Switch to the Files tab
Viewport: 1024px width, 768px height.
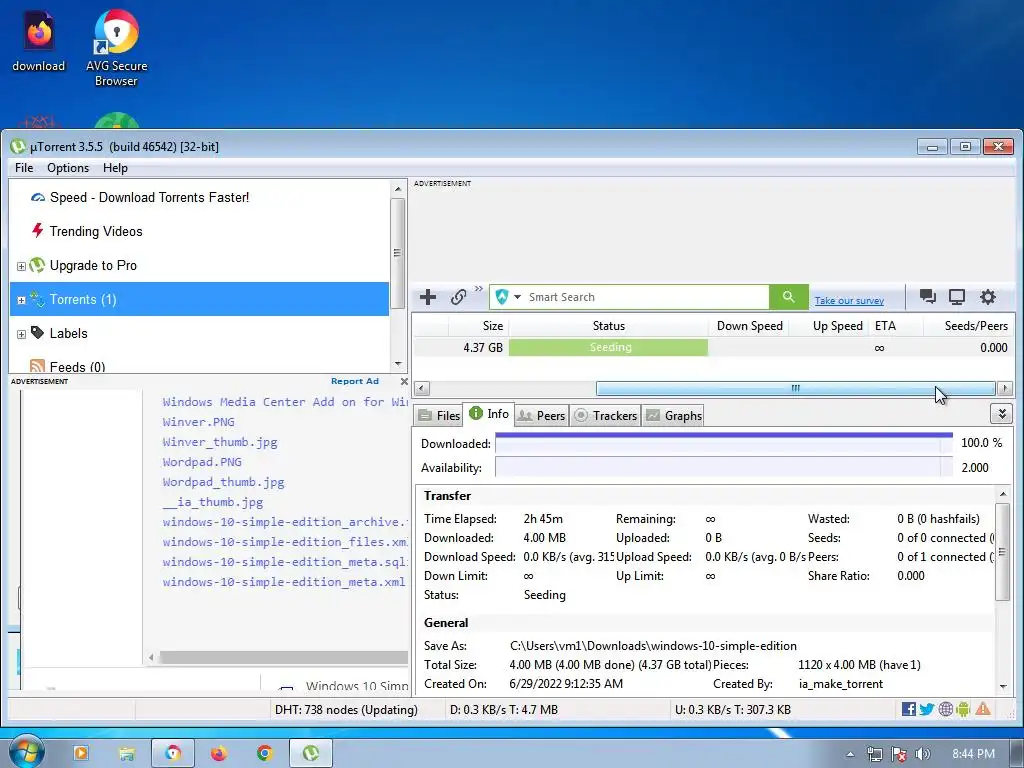[x=439, y=415]
